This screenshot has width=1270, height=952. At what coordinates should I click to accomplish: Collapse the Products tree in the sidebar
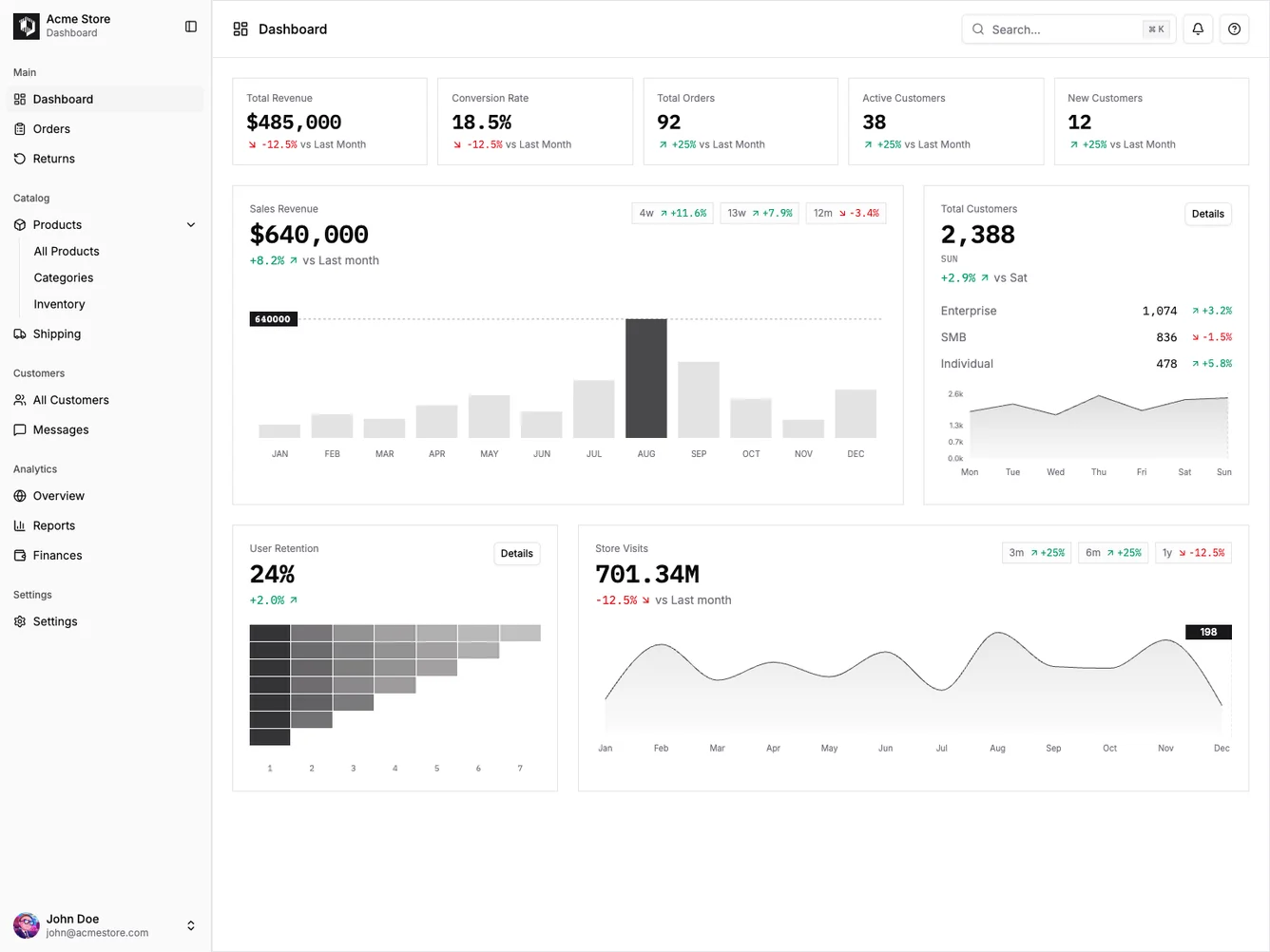pos(190,224)
